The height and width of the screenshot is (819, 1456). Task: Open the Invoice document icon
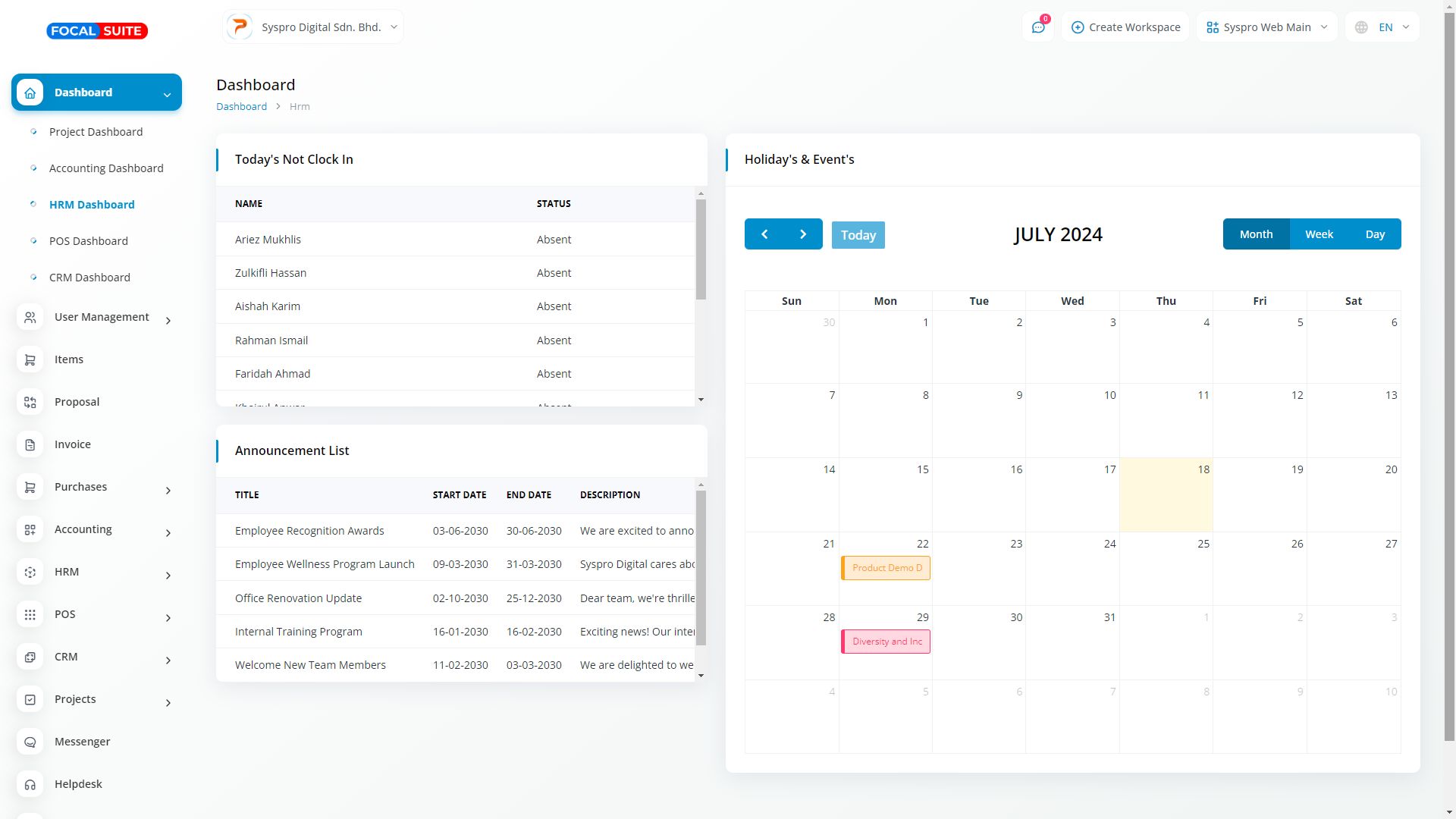[30, 444]
